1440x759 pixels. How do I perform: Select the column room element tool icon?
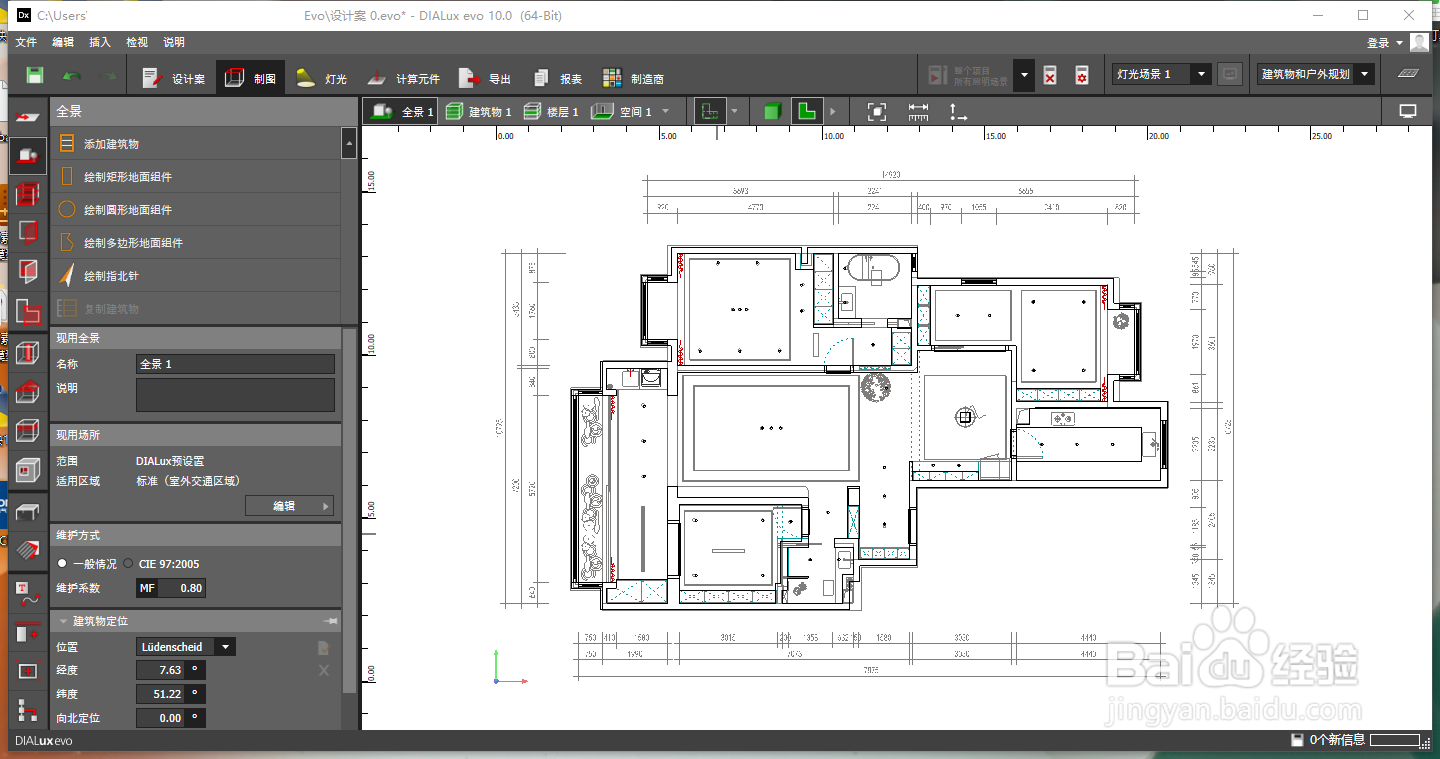click(x=28, y=352)
